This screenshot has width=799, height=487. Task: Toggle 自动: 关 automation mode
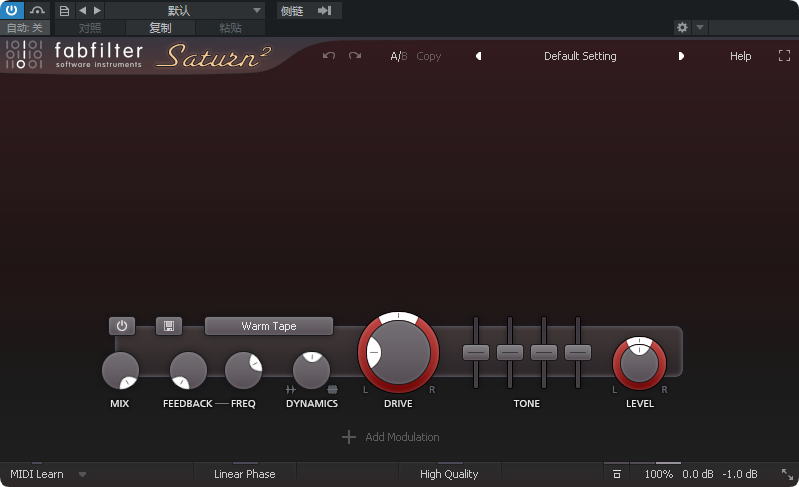(24, 28)
